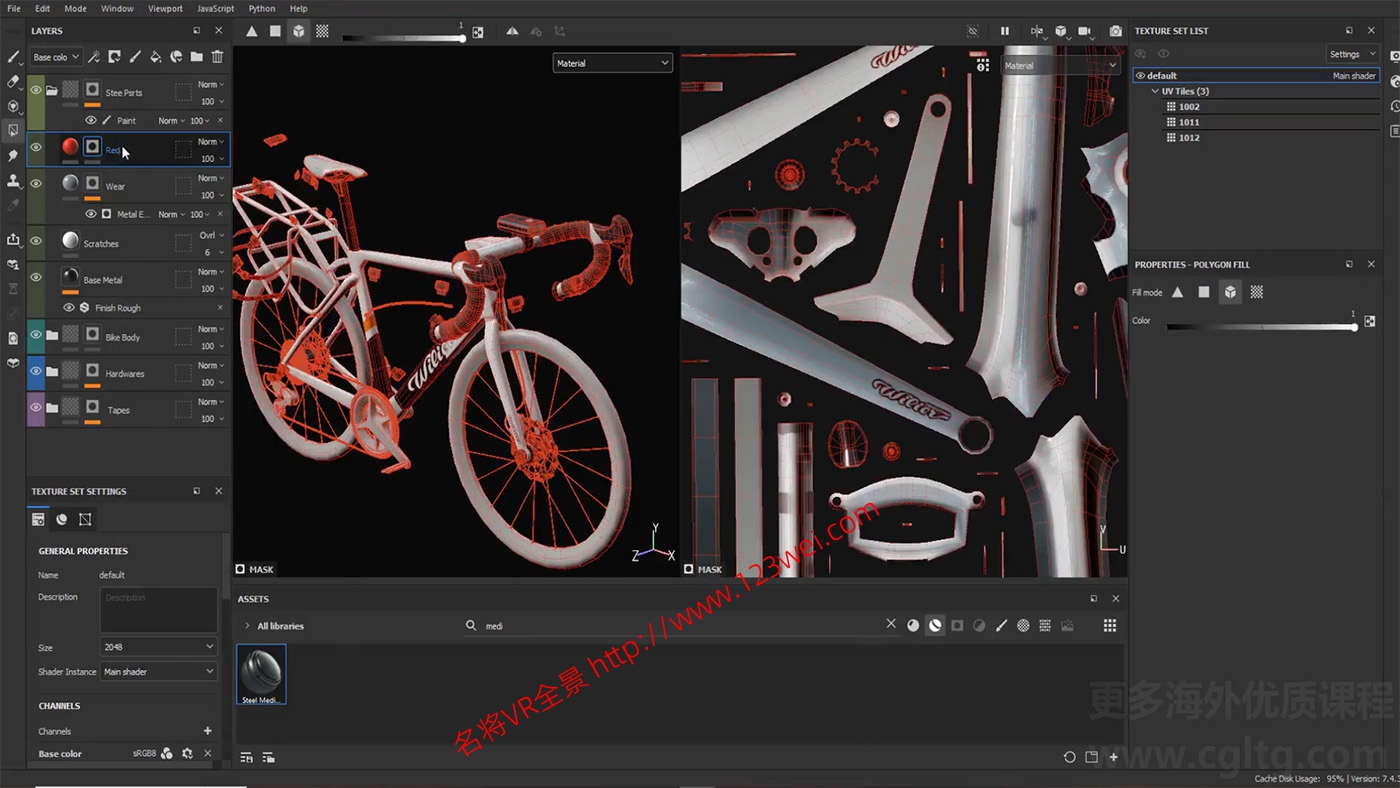Select the Paint brush tool
The width and height of the screenshot is (1400, 788).
pos(13,57)
